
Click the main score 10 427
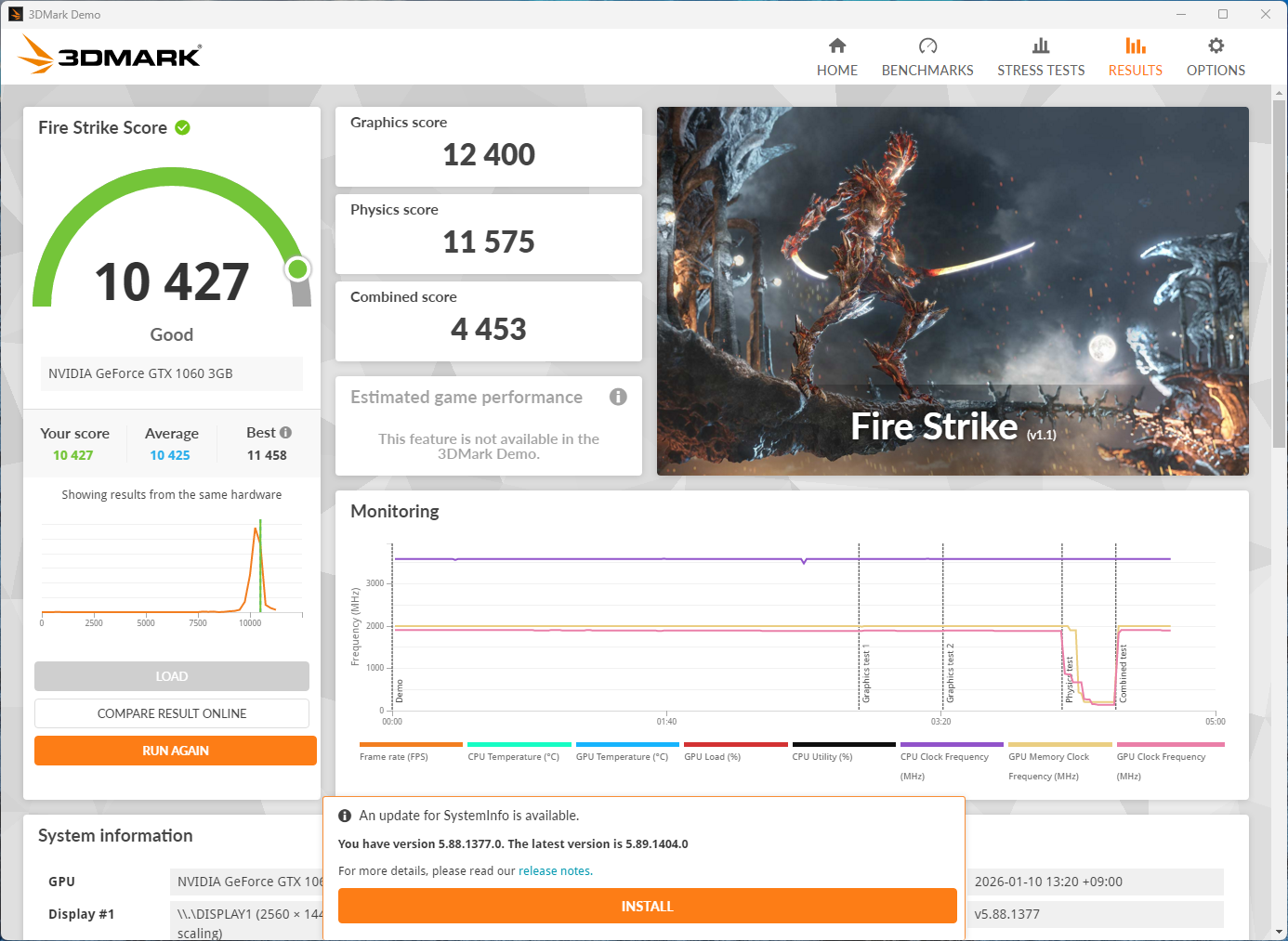coord(172,282)
